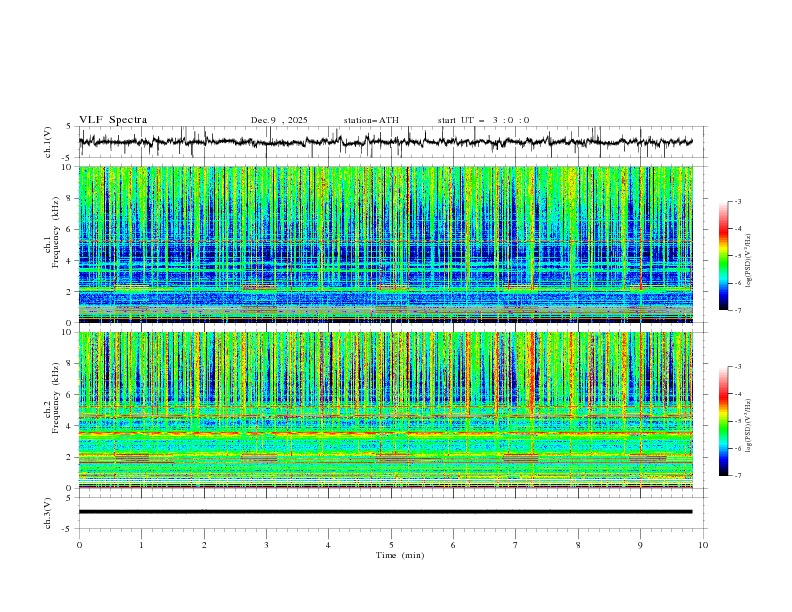Viewport: 792px width, 612px height.
Task: Click the "station=ATH" header text
Action: pyautogui.click(x=371, y=120)
